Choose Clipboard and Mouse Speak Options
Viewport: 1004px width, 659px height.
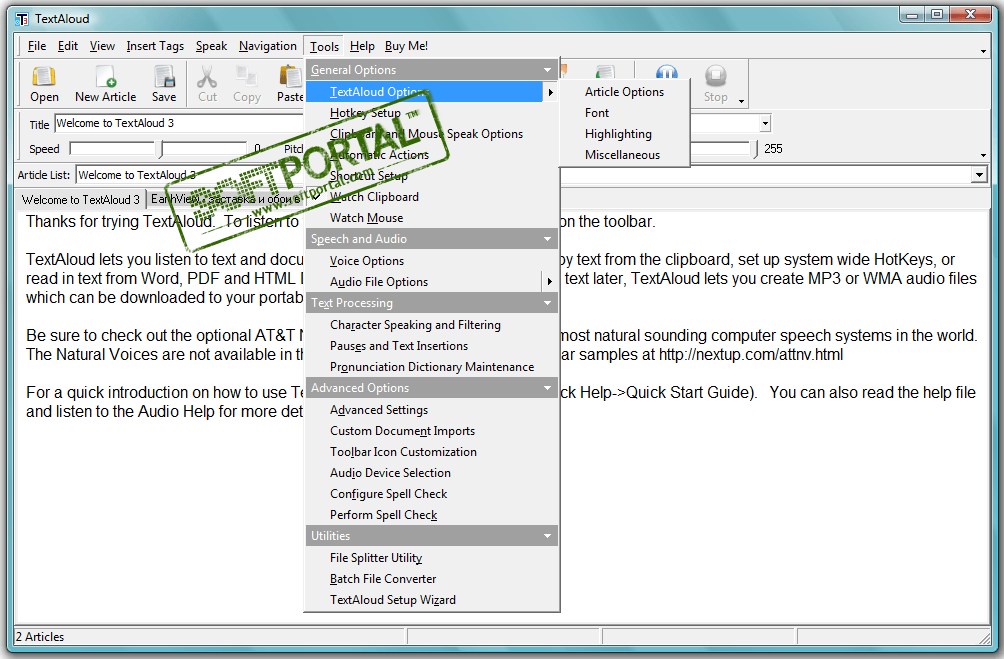(x=432, y=134)
